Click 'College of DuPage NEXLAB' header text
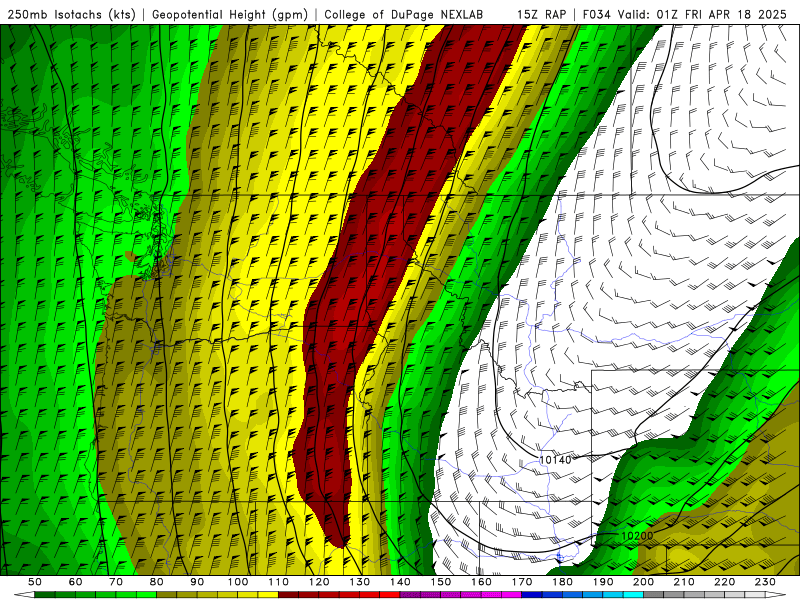This screenshot has height=600, width=800. pos(403,15)
